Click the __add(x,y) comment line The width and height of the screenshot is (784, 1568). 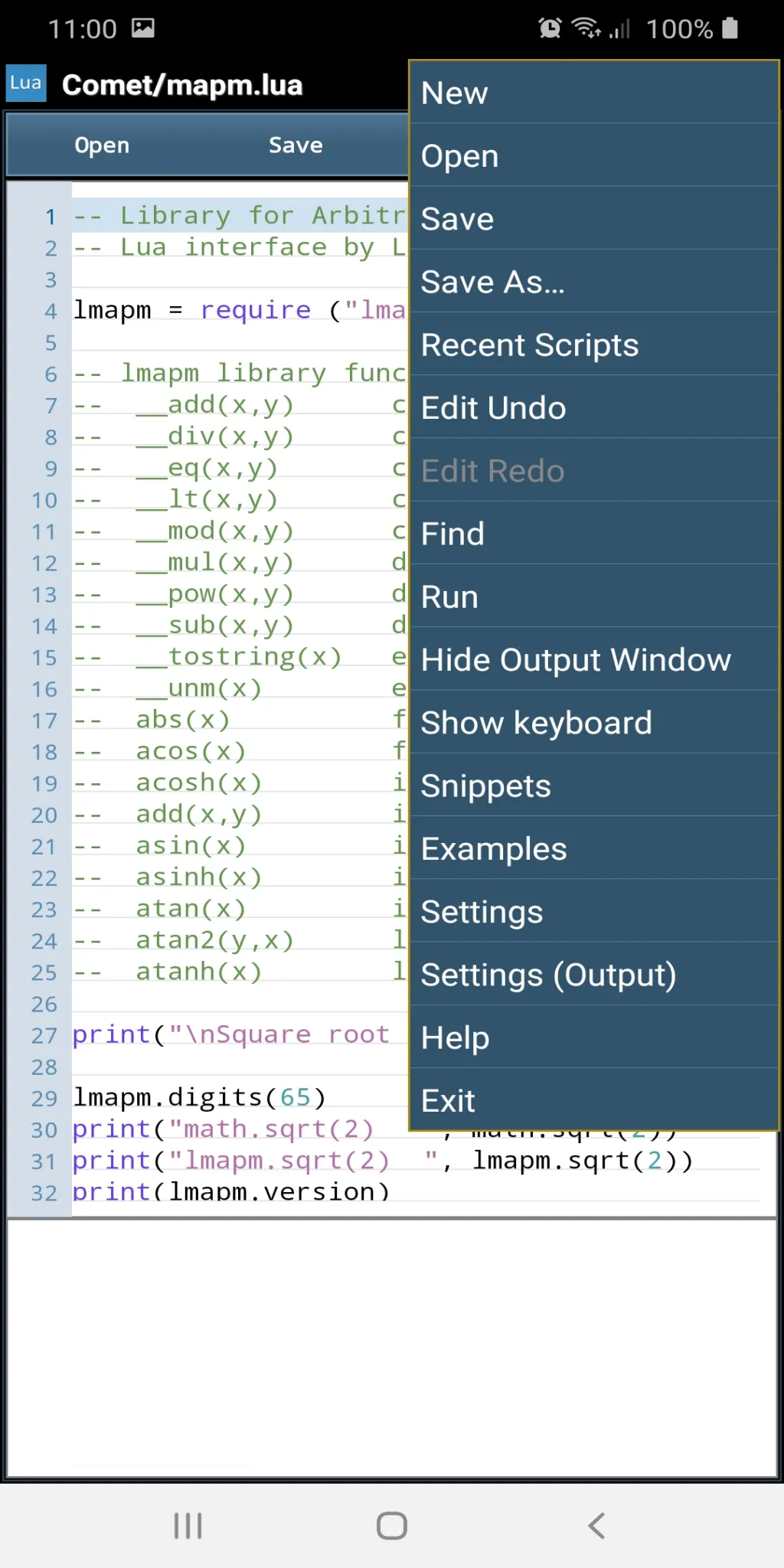239,405
